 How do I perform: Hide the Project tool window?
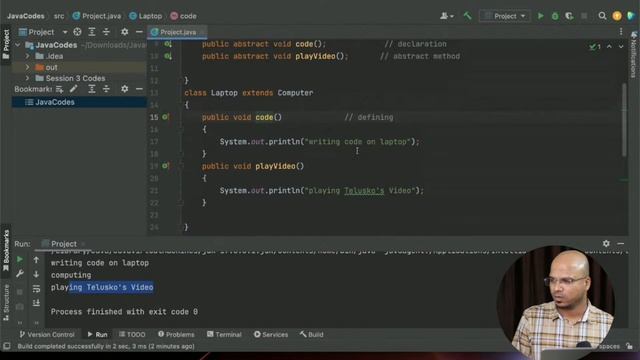click(x=139, y=32)
